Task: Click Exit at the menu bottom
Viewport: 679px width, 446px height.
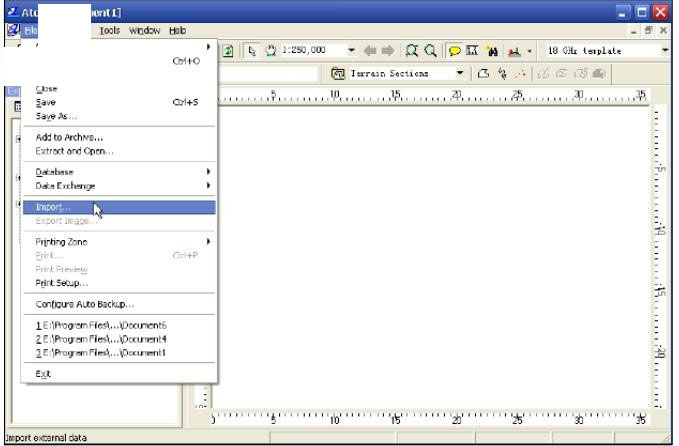Action: tap(43, 374)
